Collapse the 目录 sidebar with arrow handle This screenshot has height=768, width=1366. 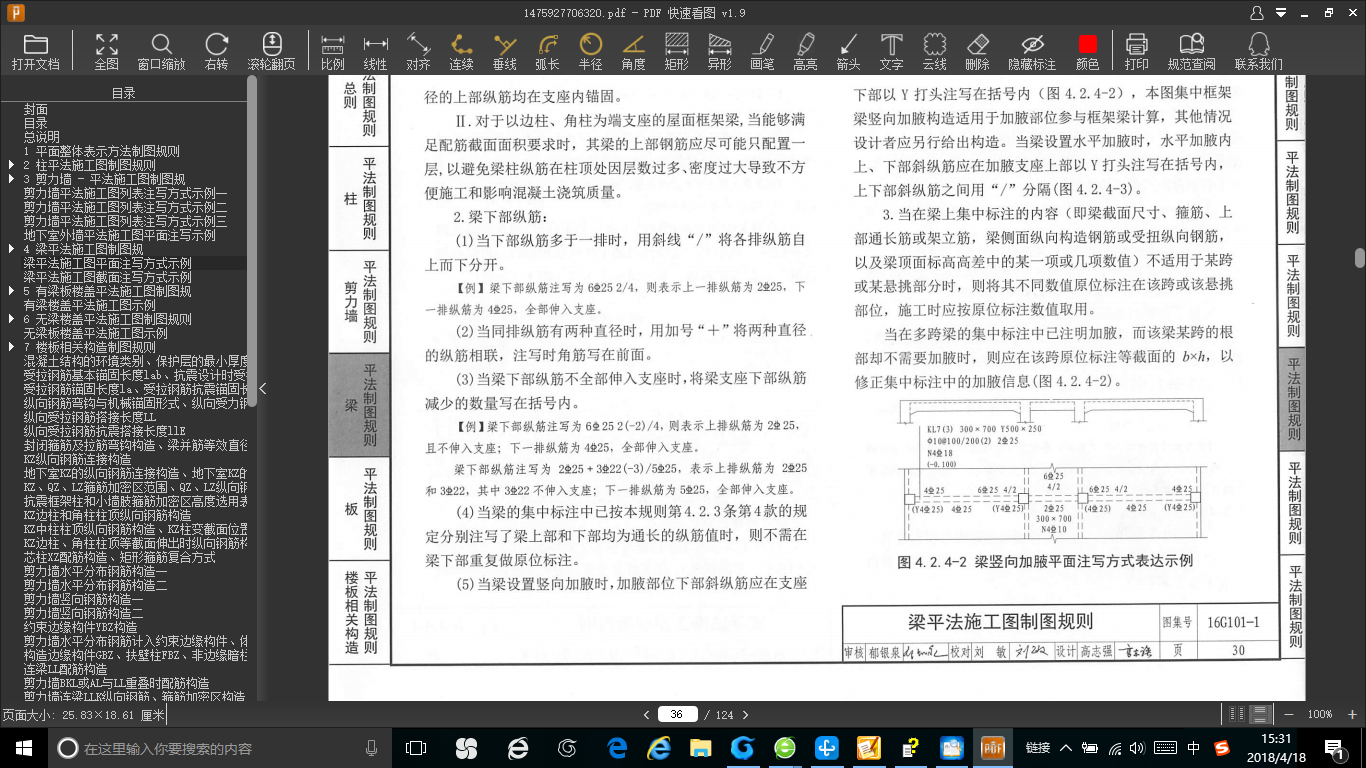click(262, 389)
